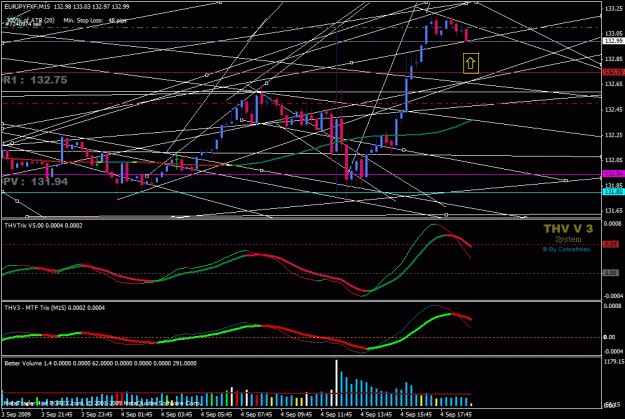Viewport: 625px width, 419px height.
Task: Click the '4 Sep 05:45' time axis label
Action: point(216,414)
